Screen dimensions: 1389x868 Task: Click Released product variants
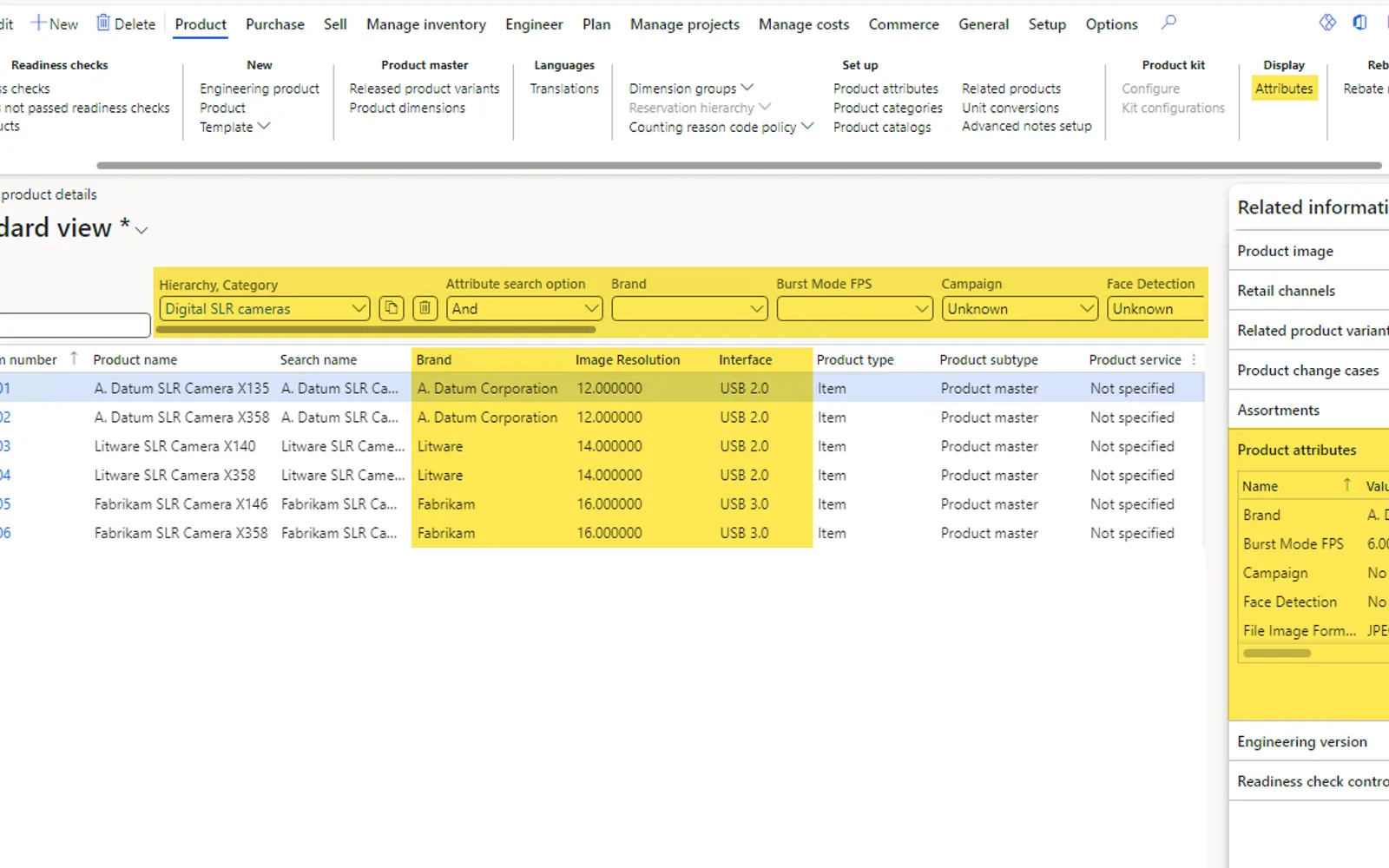[425, 89]
